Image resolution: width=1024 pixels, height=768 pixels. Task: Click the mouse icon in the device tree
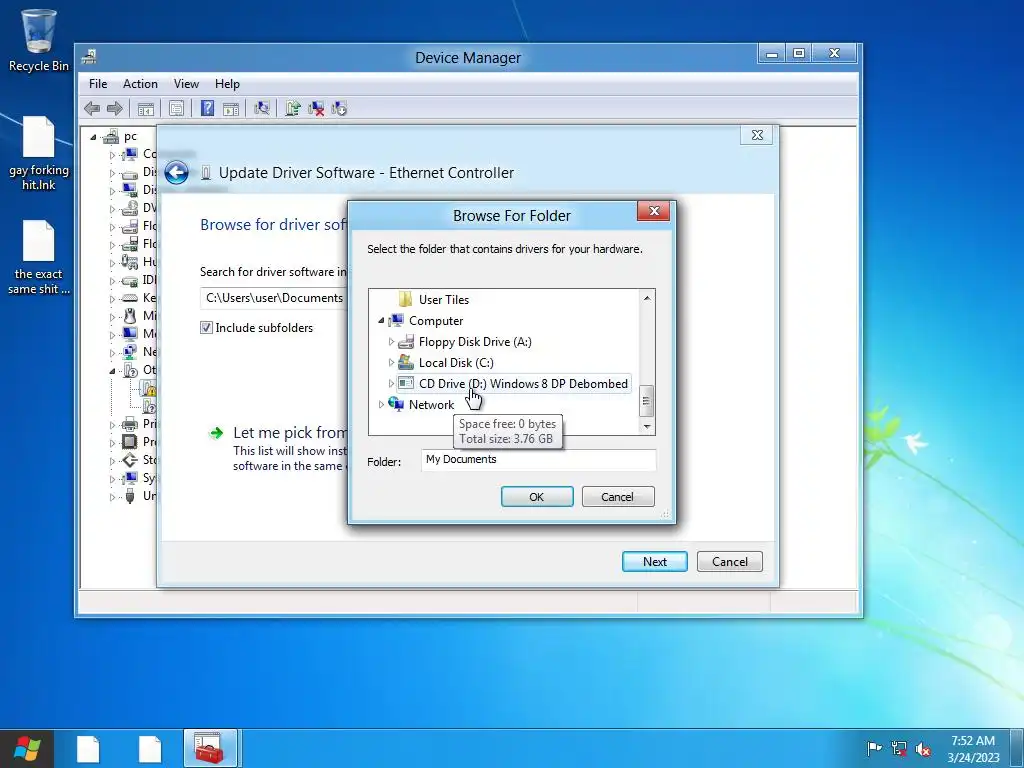click(x=130, y=316)
